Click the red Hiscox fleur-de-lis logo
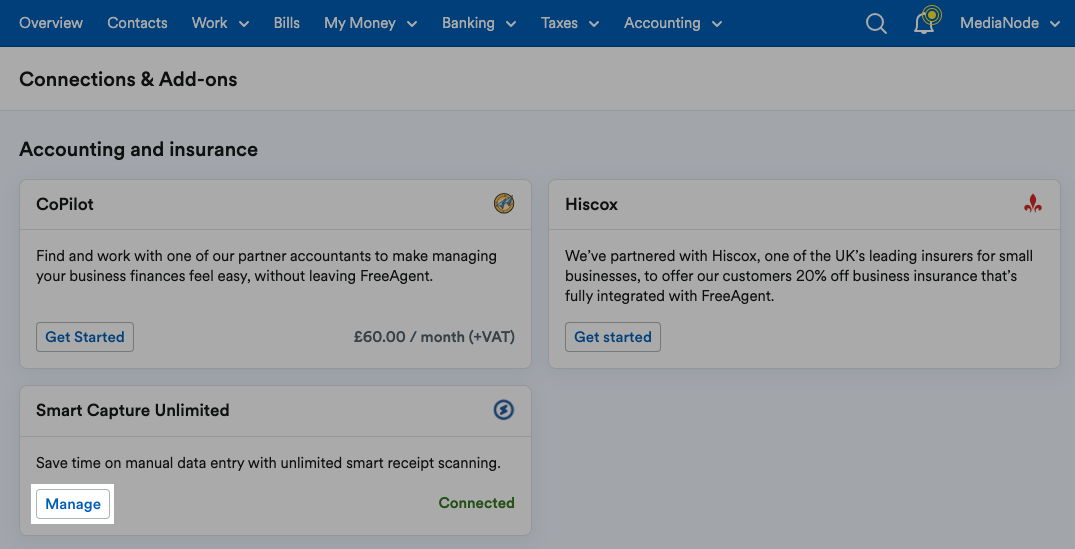1075x549 pixels. [1033, 204]
